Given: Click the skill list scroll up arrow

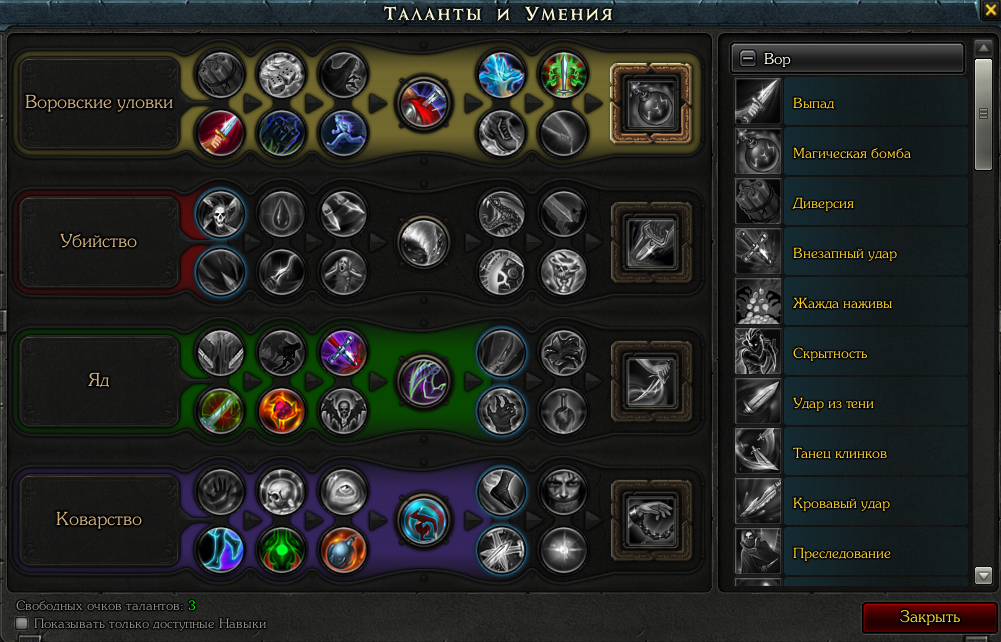Looking at the screenshot, I should (983, 49).
